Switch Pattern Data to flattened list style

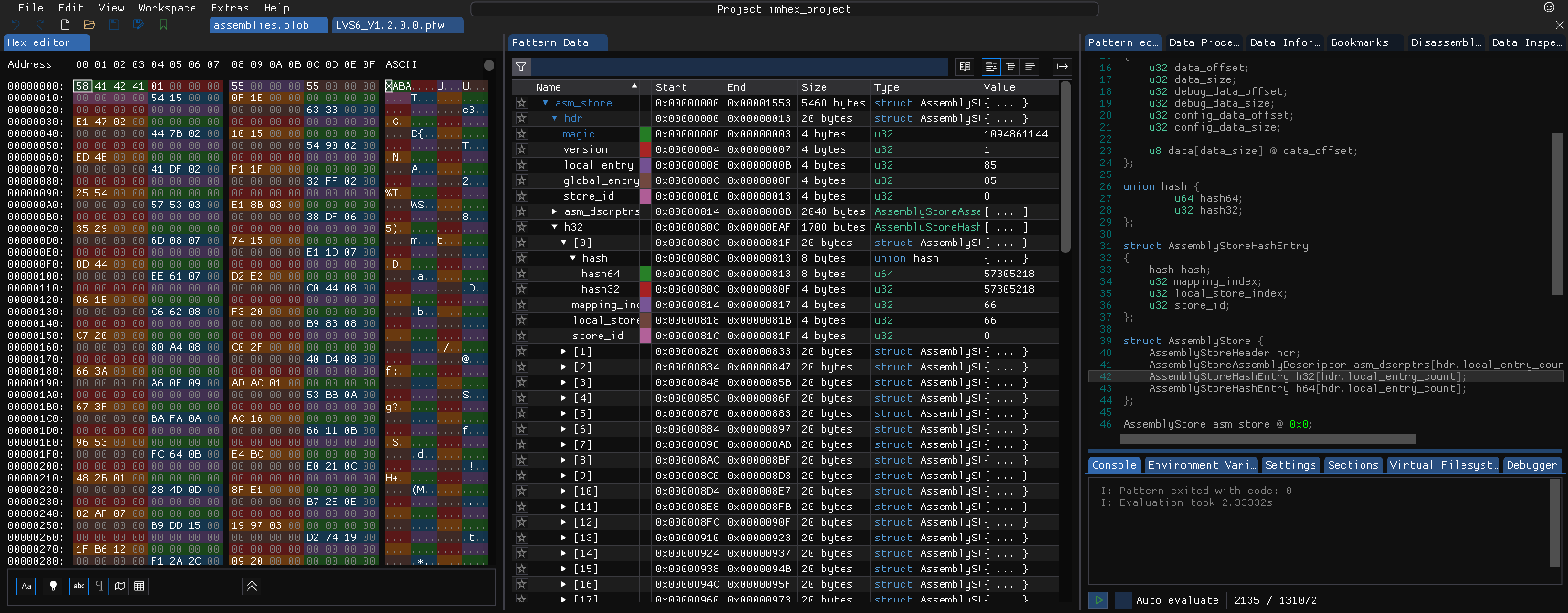coord(1030,67)
